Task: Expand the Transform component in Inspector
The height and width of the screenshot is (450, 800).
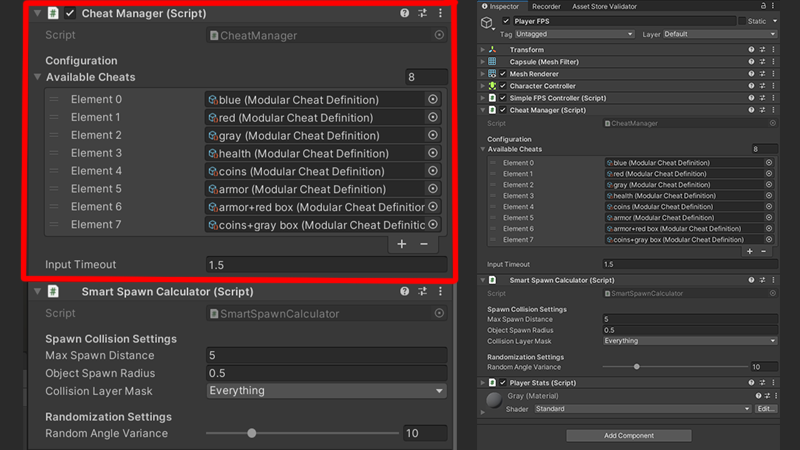Action: pos(483,49)
